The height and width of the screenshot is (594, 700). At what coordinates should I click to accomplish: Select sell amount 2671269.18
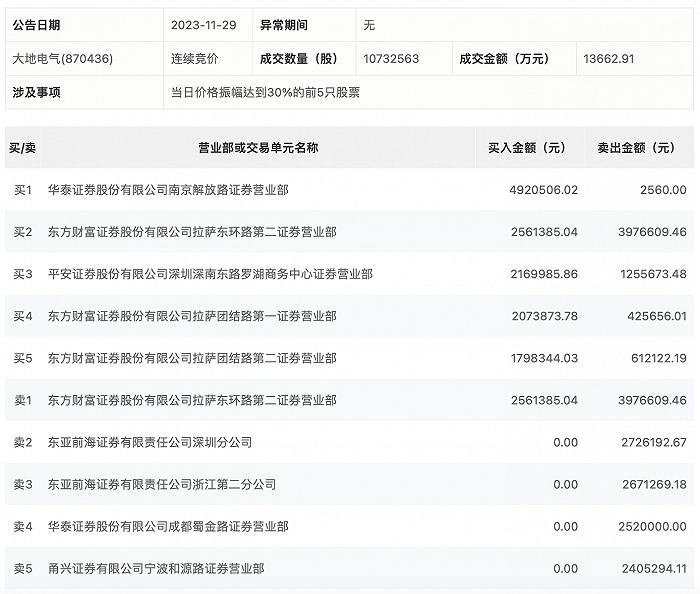coord(654,485)
